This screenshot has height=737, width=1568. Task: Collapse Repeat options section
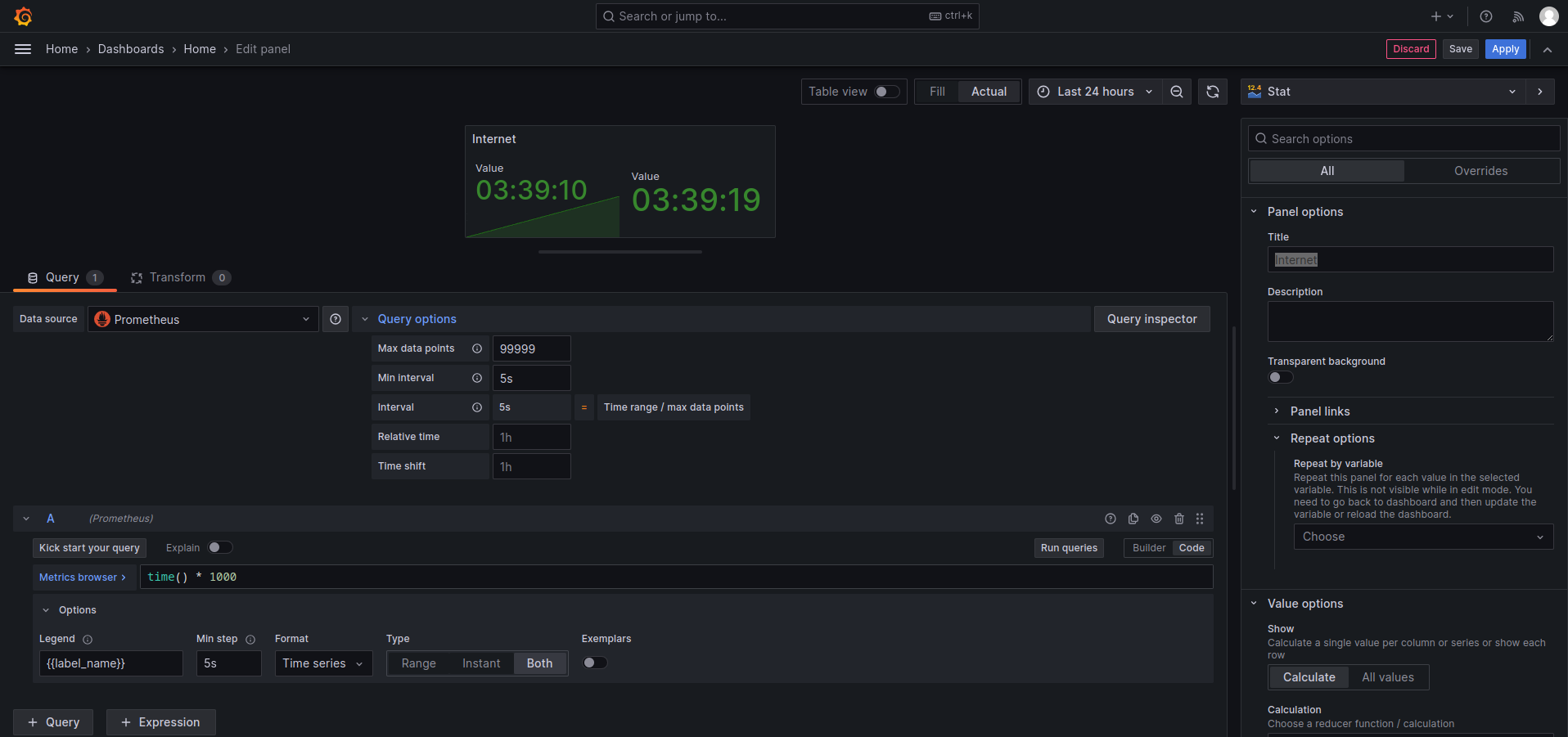coord(1277,438)
